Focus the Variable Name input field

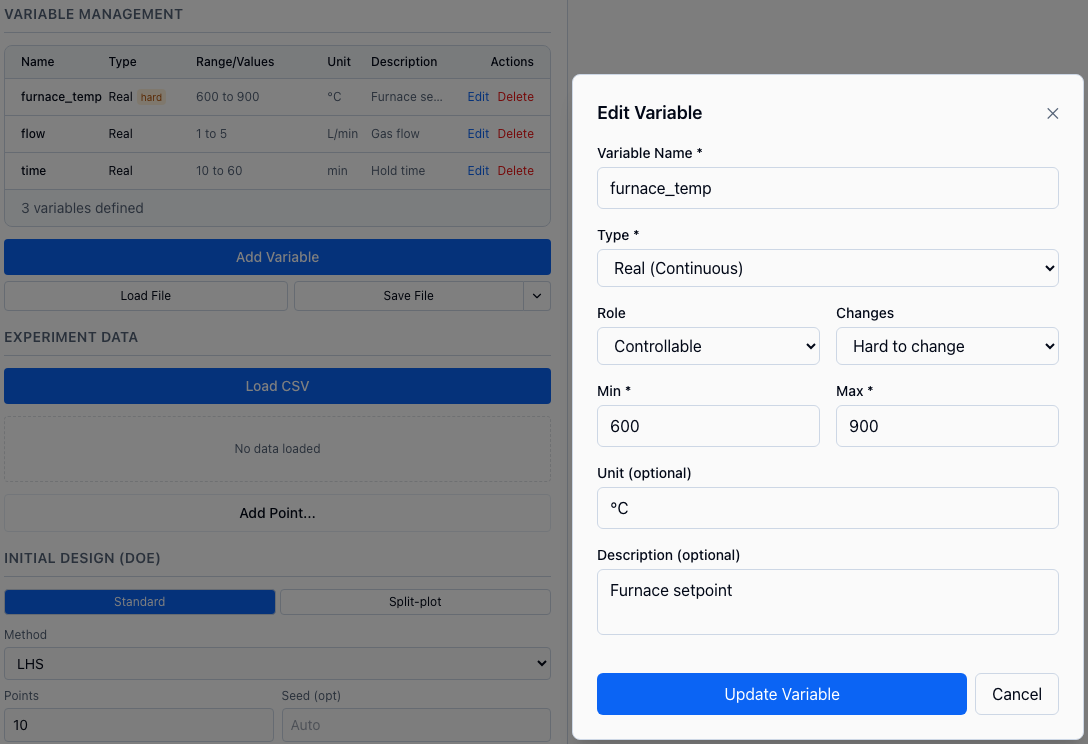(827, 188)
